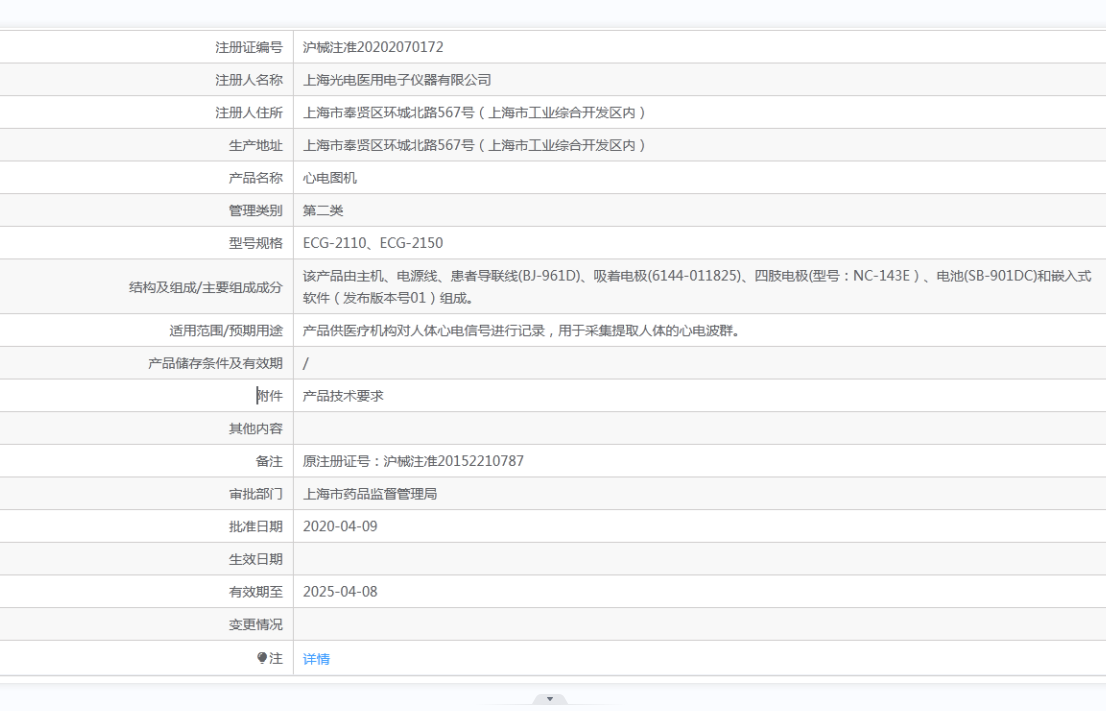Click the 生效日期 label
The height and width of the screenshot is (711, 1106).
click(255, 559)
